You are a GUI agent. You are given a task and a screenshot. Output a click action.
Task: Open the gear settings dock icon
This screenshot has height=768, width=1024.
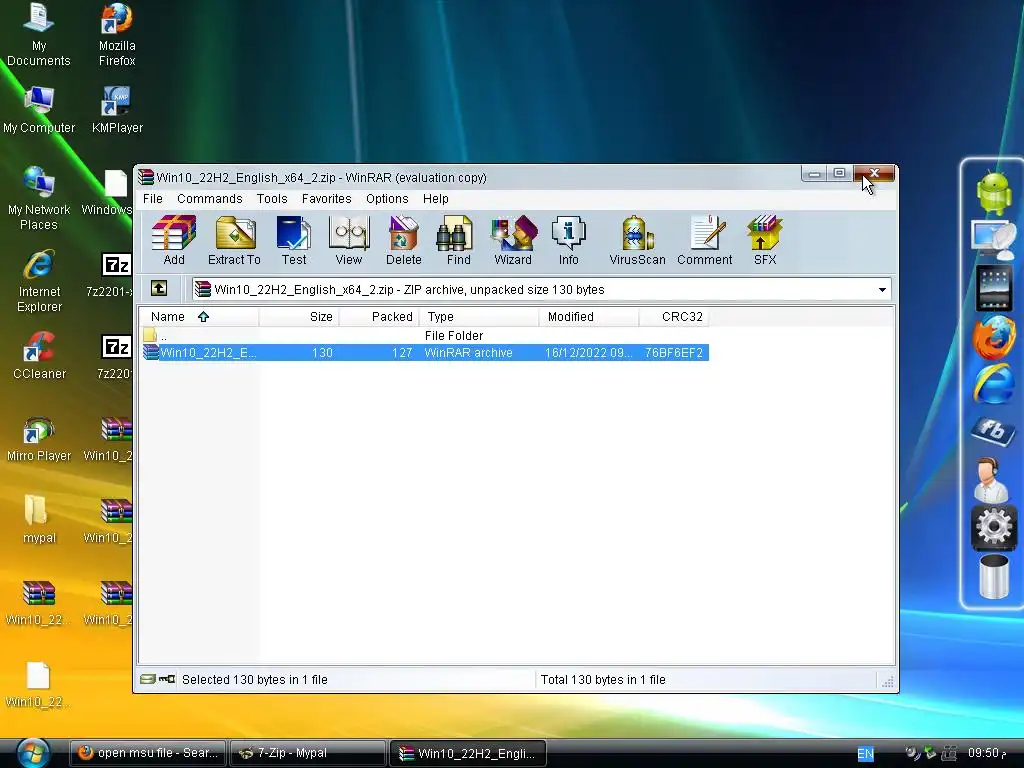coord(993,526)
